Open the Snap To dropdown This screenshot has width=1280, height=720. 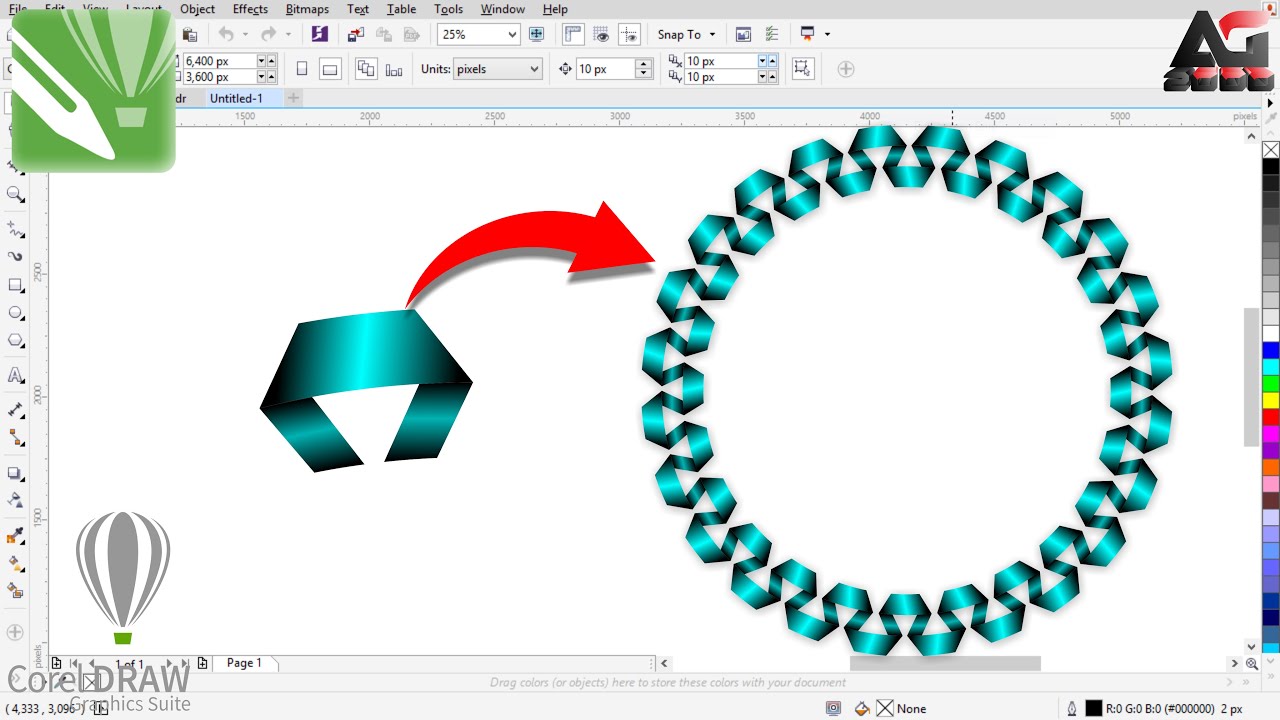click(686, 34)
